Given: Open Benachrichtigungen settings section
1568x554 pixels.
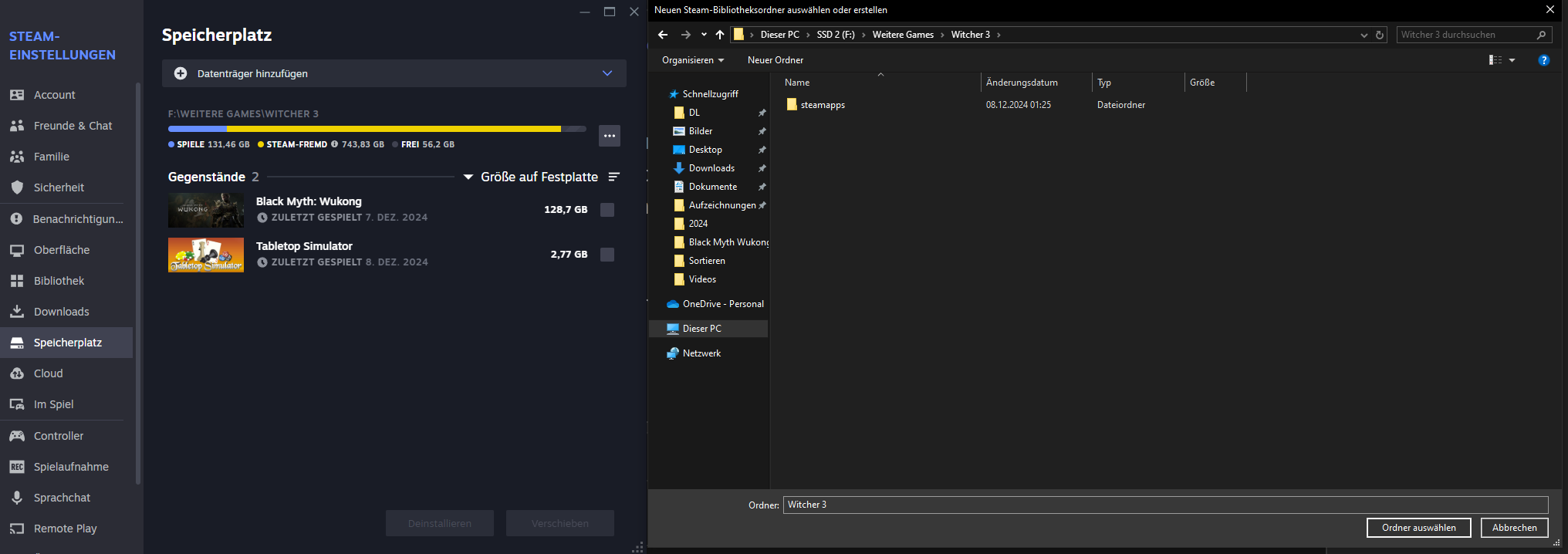Looking at the screenshot, I should tap(66, 219).
